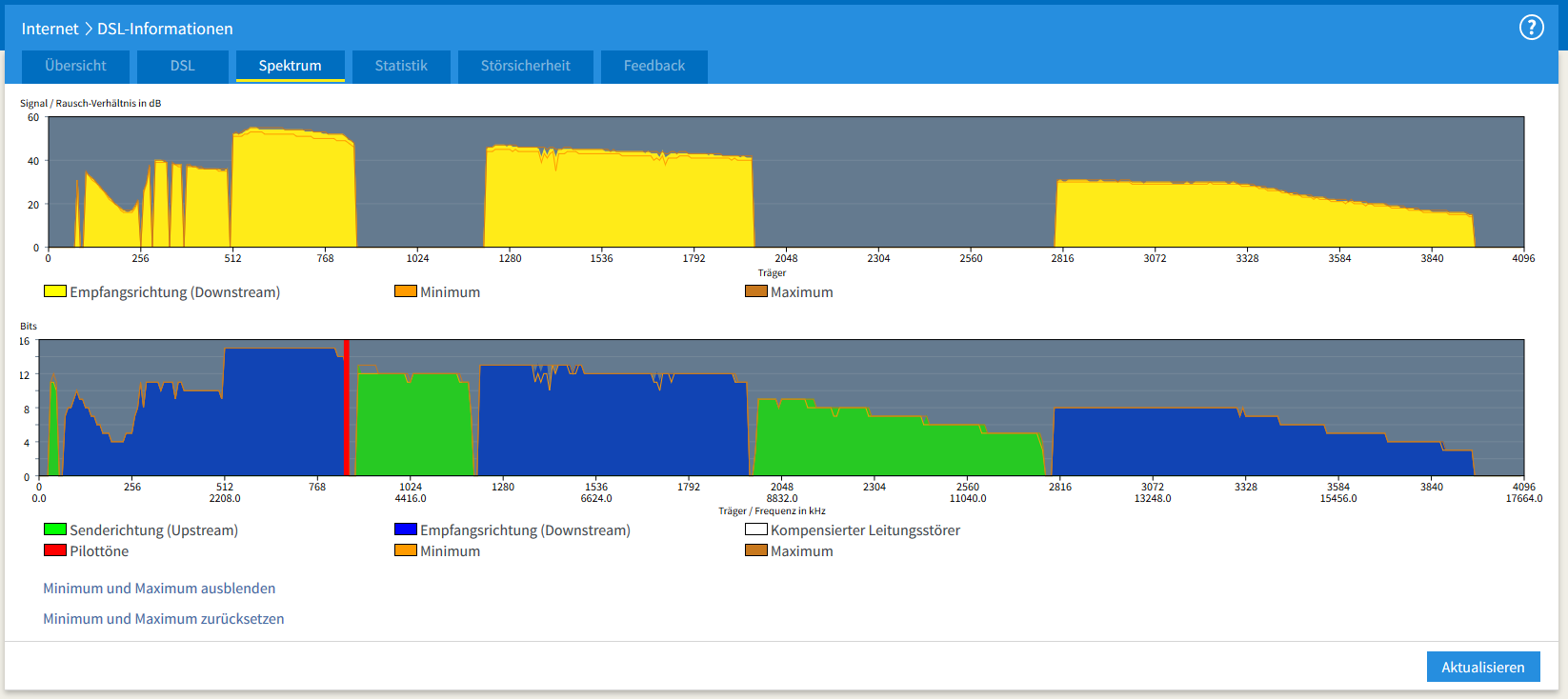Click the '15456.0' frequency value

coord(1338,498)
